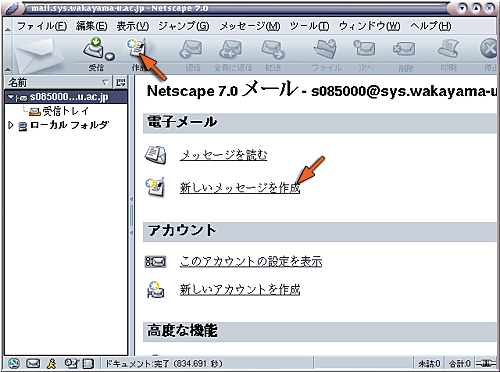Screen dimensions: 500x372
Task: Click the 新しいアカウントを作成 link
Action: pos(240,290)
